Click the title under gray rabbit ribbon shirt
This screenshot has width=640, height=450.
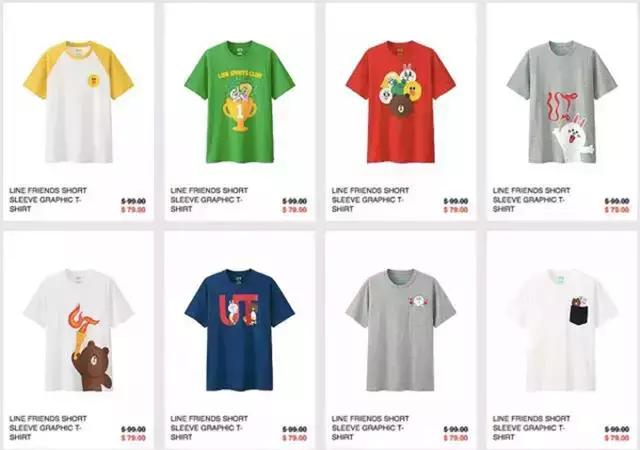coord(531,200)
